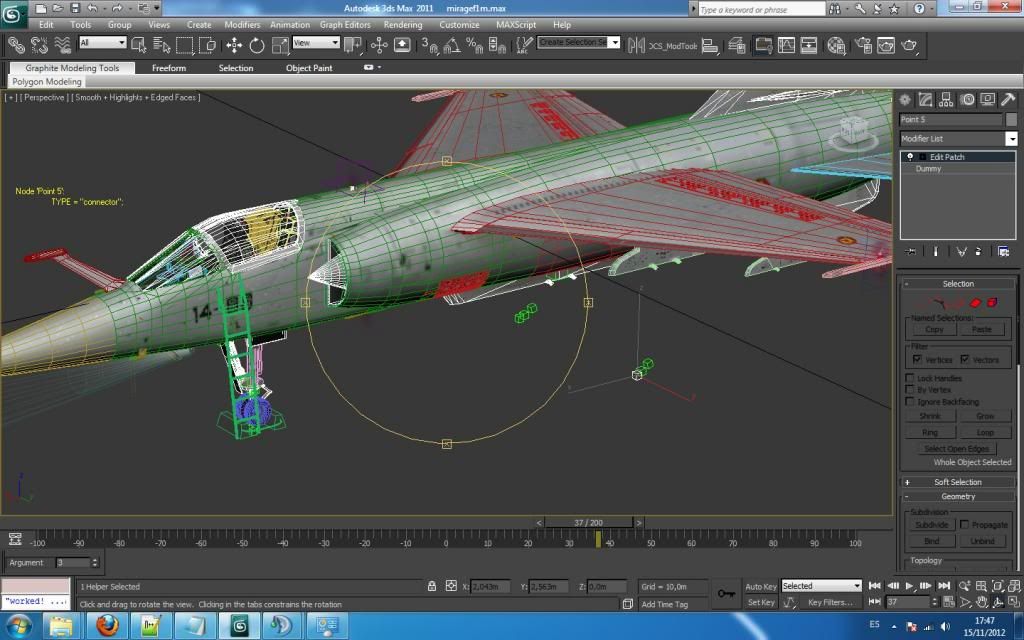Open the Modifiers menu
Screen dimensions: 1024x640
point(242,24)
